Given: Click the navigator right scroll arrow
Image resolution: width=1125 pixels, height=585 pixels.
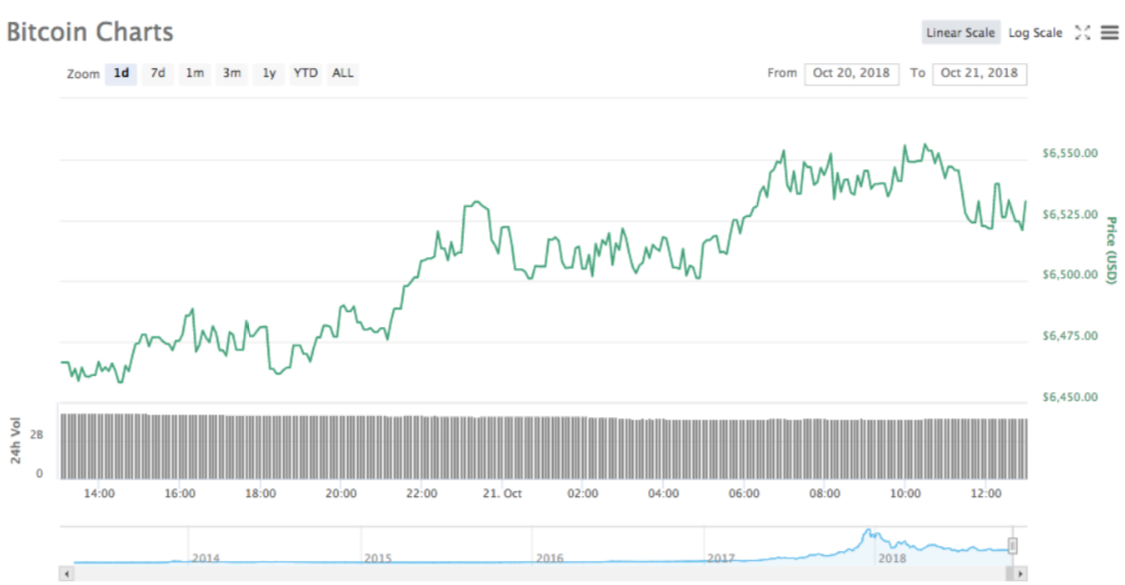Looking at the screenshot, I should pyautogui.click(x=1020, y=574).
